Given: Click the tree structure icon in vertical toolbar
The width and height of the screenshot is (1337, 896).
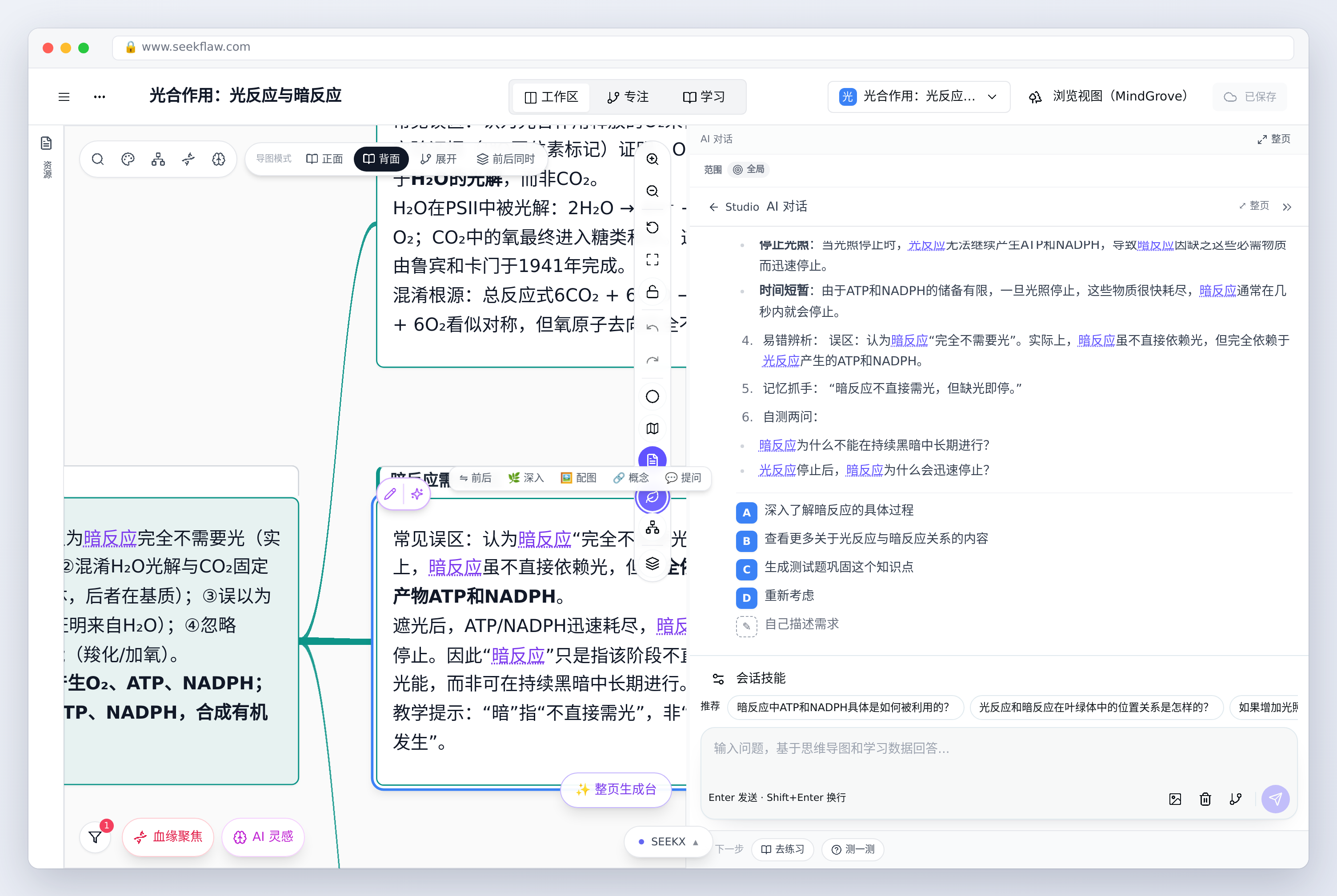Looking at the screenshot, I should 652,528.
